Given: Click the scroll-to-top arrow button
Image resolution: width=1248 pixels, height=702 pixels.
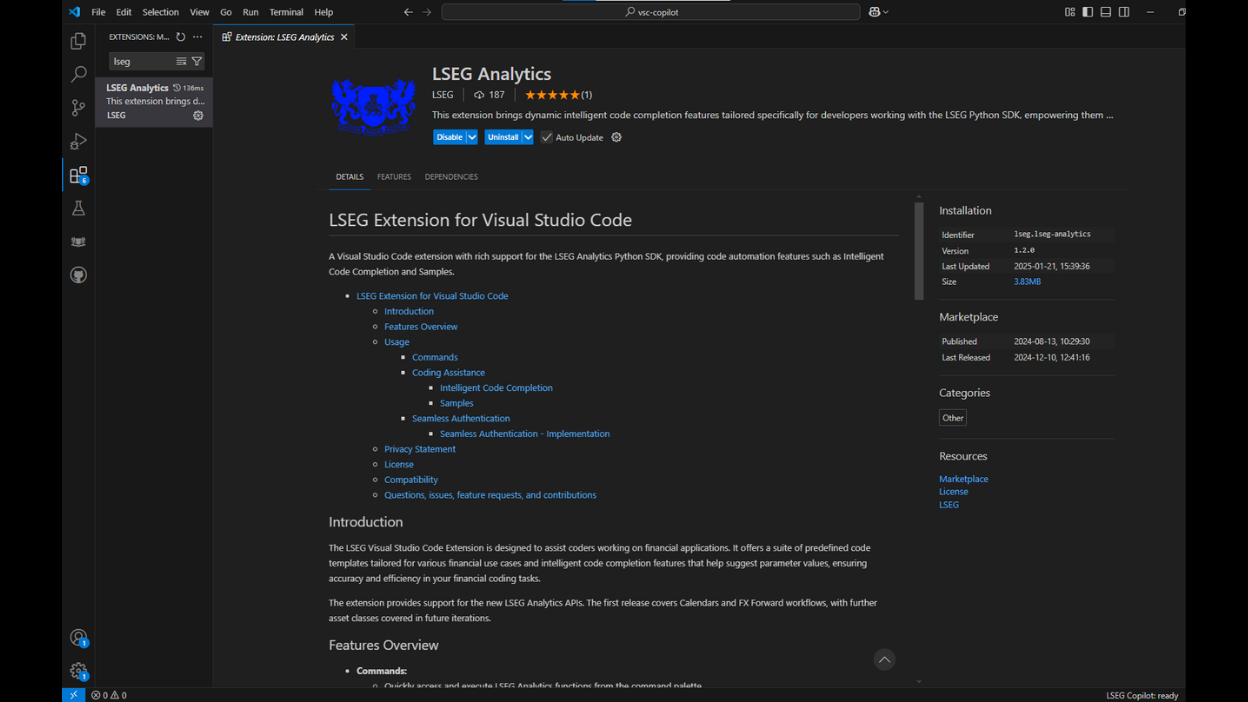Looking at the screenshot, I should point(884,659).
